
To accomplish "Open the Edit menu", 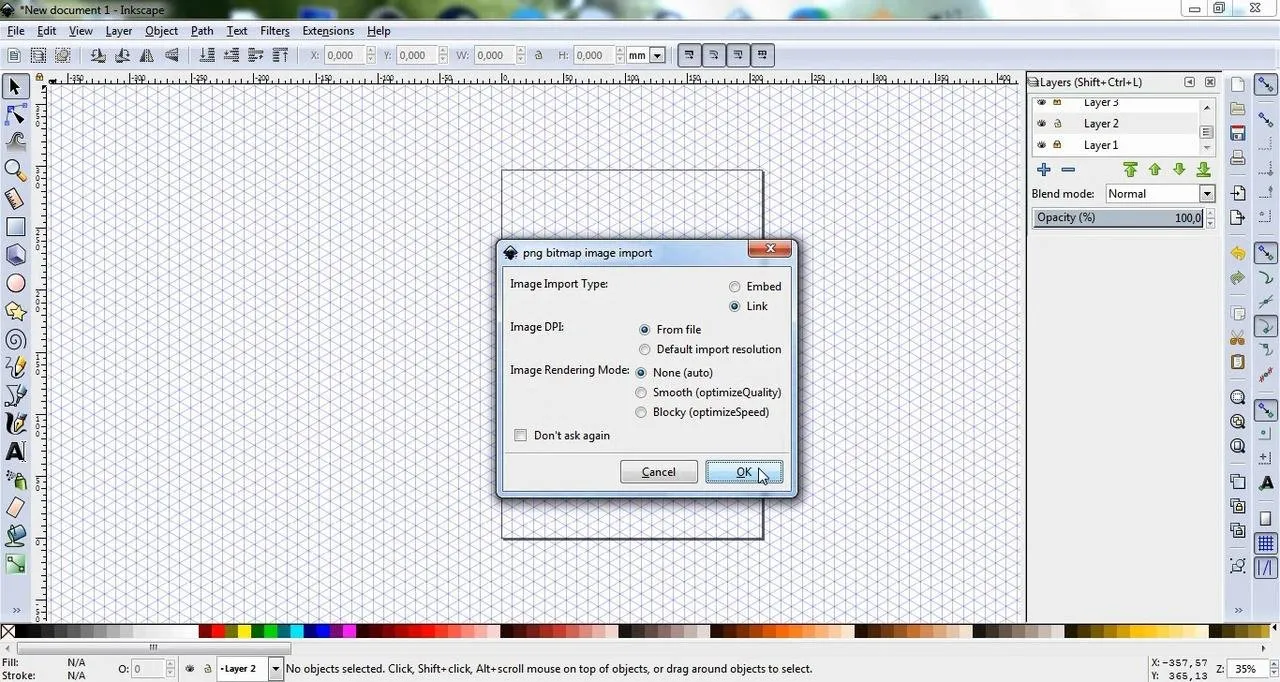I will tap(47, 31).
